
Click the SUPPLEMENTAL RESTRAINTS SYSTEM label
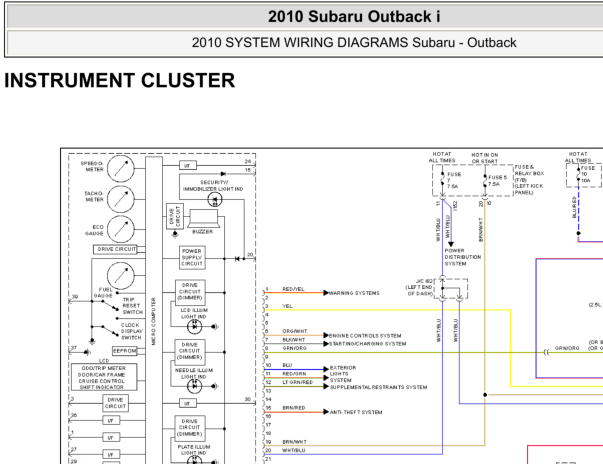378,387
